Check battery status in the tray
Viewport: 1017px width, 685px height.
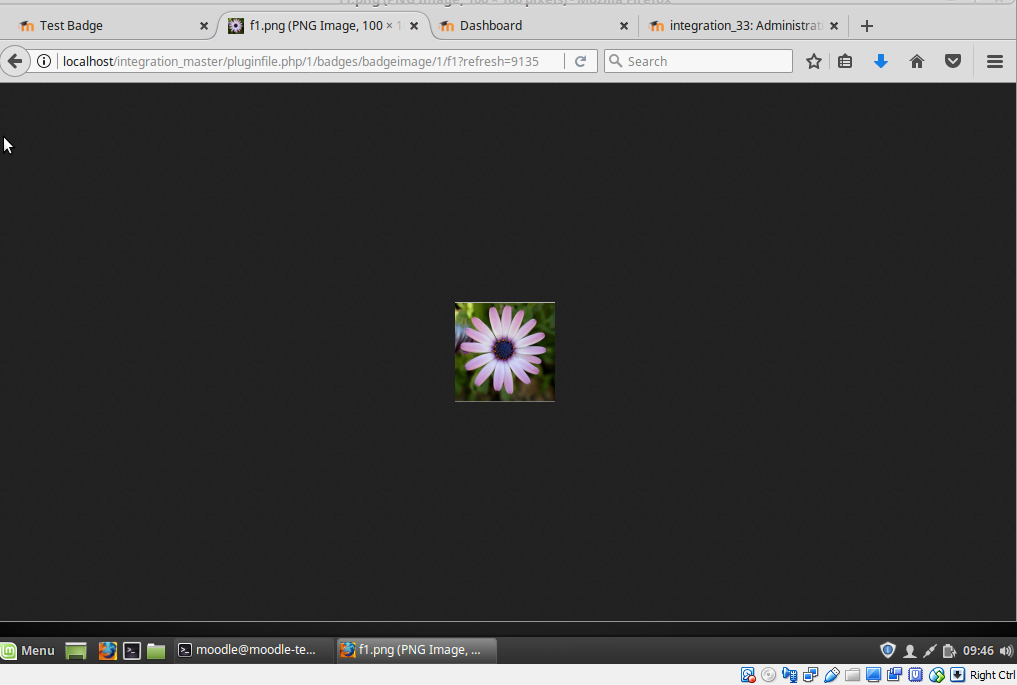coord(950,651)
